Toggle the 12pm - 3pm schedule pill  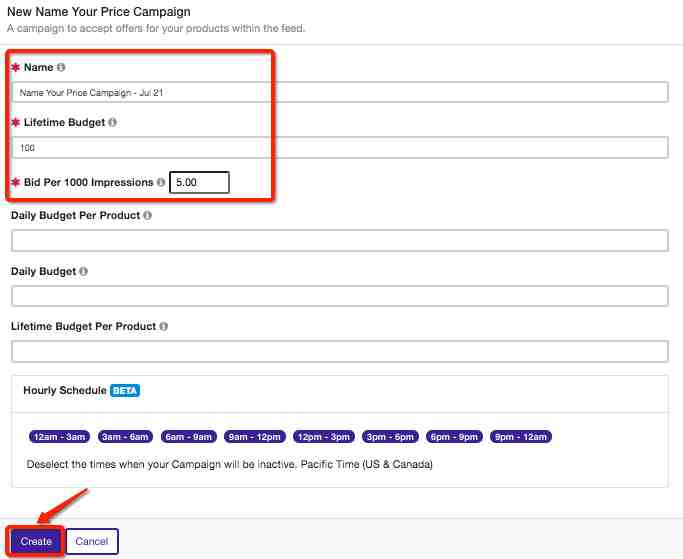(x=324, y=437)
